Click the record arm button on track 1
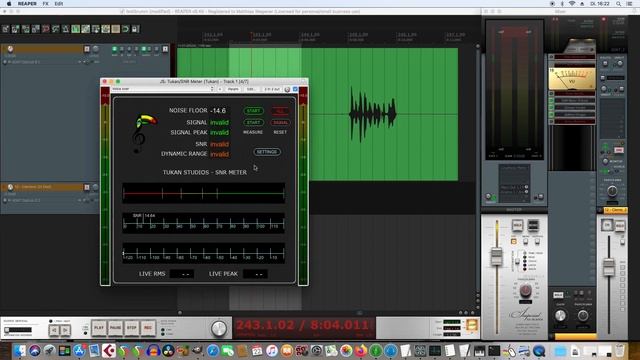 [x=87, y=49]
